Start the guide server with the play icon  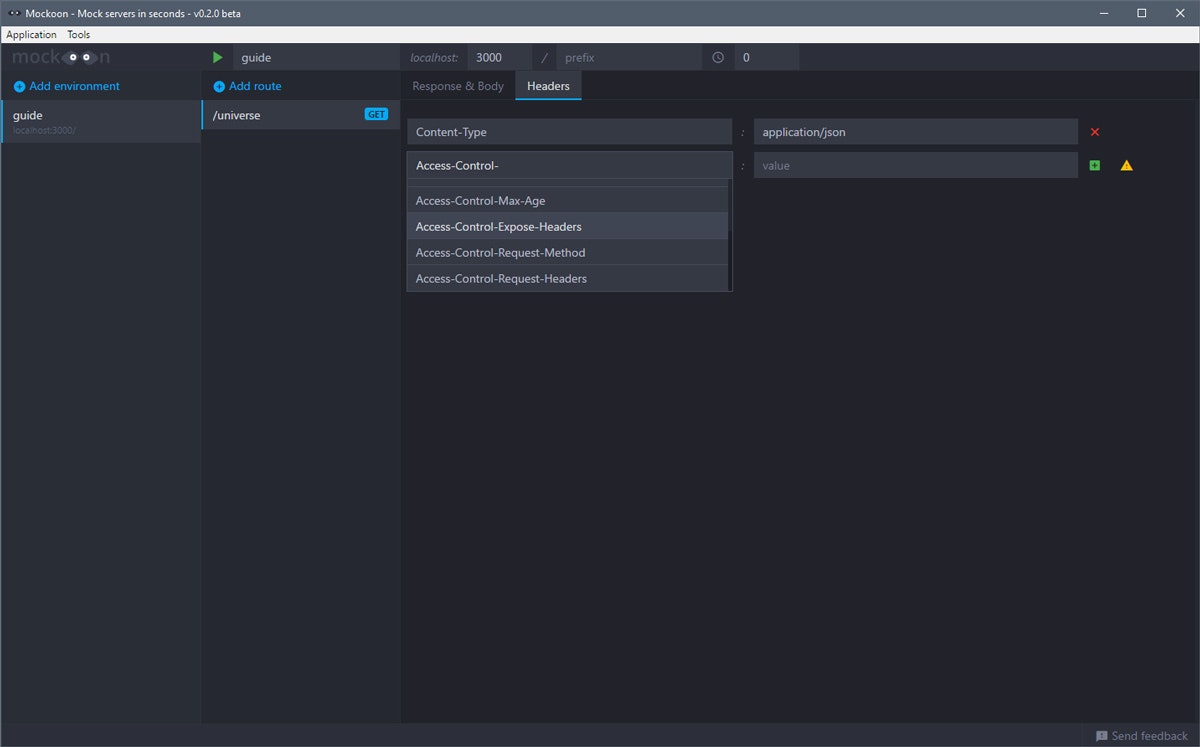click(218, 58)
